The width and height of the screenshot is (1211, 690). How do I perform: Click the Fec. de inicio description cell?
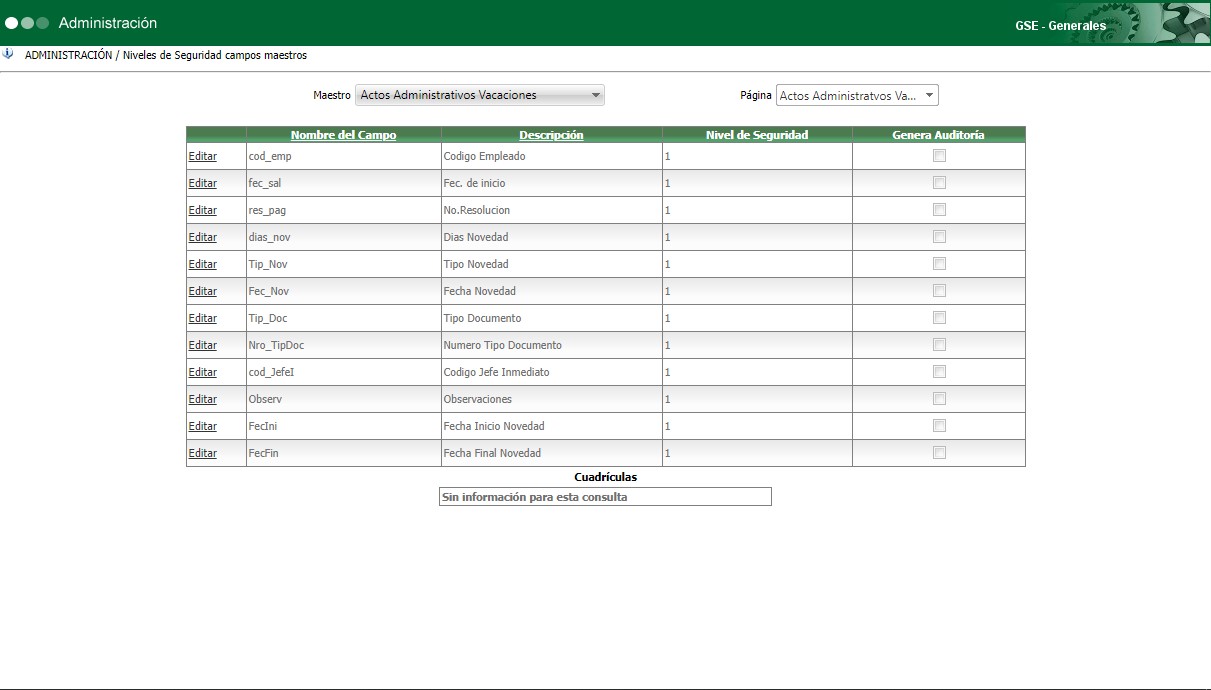point(551,183)
